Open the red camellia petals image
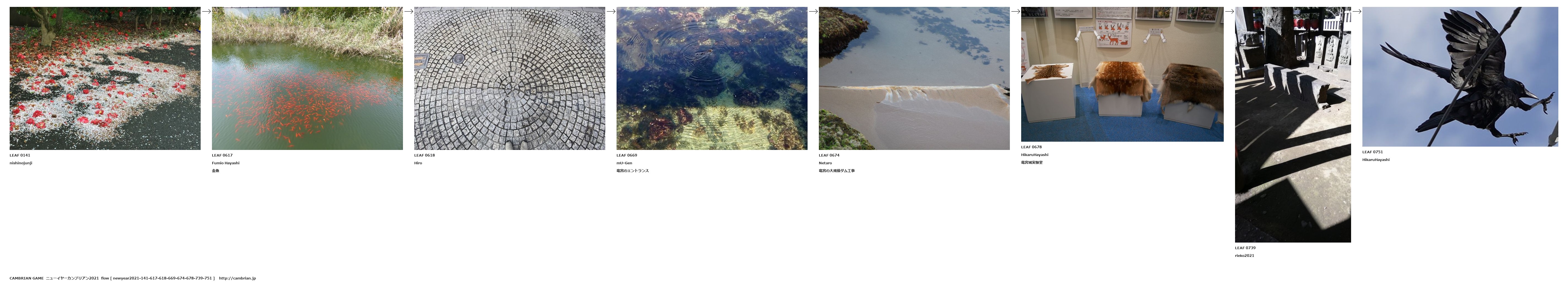 point(105,79)
